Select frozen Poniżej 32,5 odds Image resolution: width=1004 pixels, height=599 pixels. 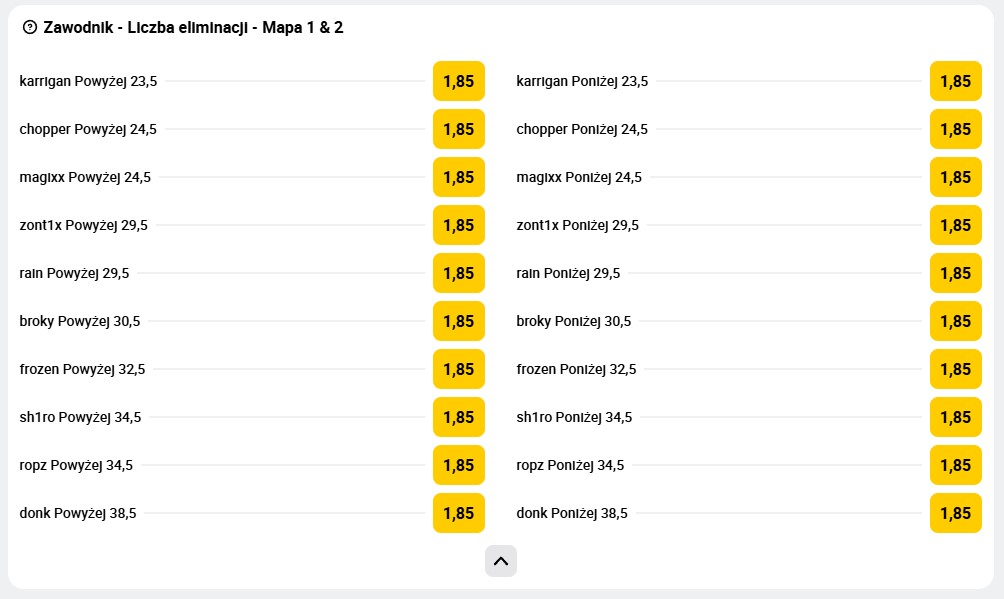pyautogui.click(x=955, y=369)
